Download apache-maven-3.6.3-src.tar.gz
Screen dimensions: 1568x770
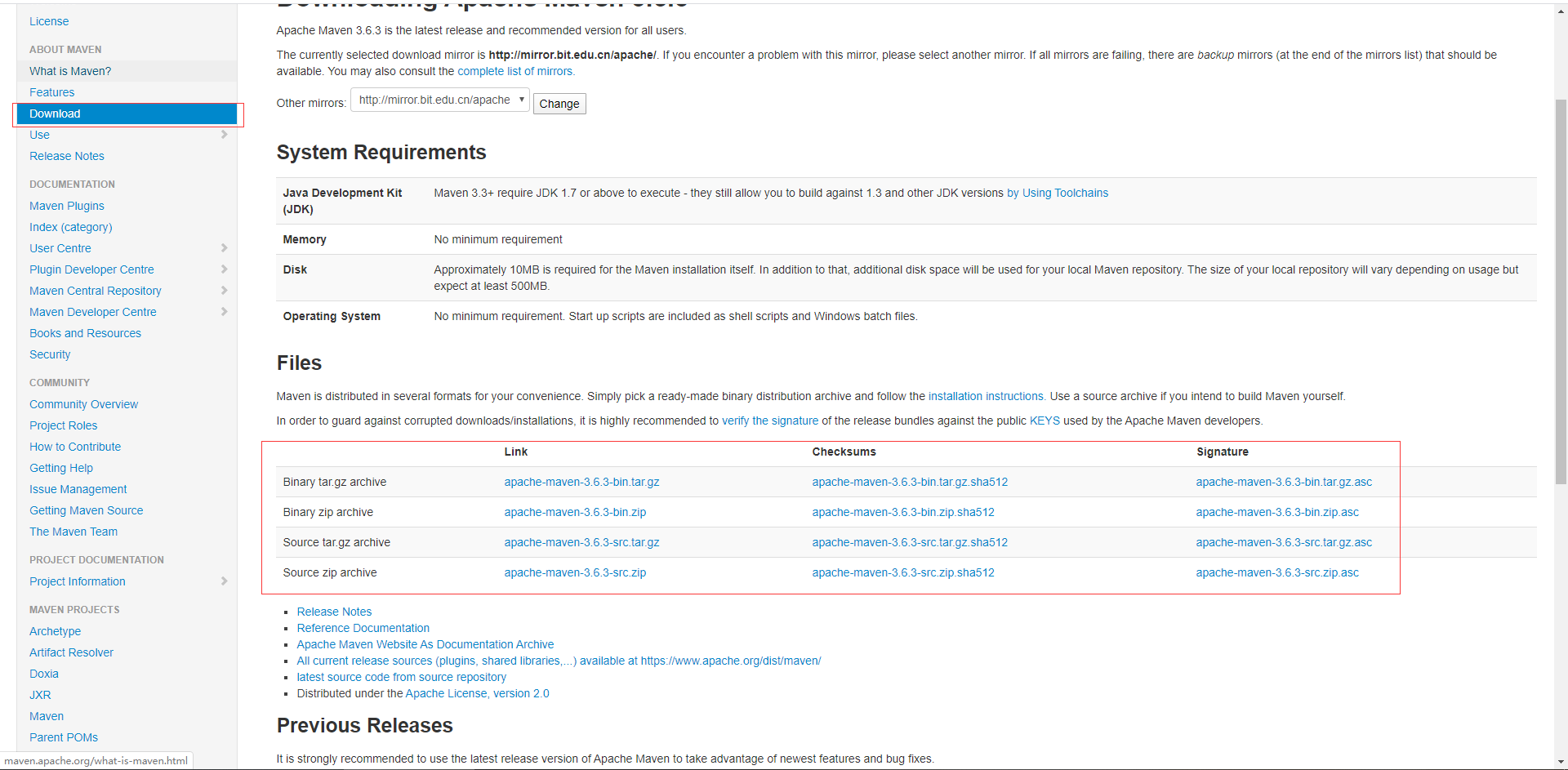[581, 542]
